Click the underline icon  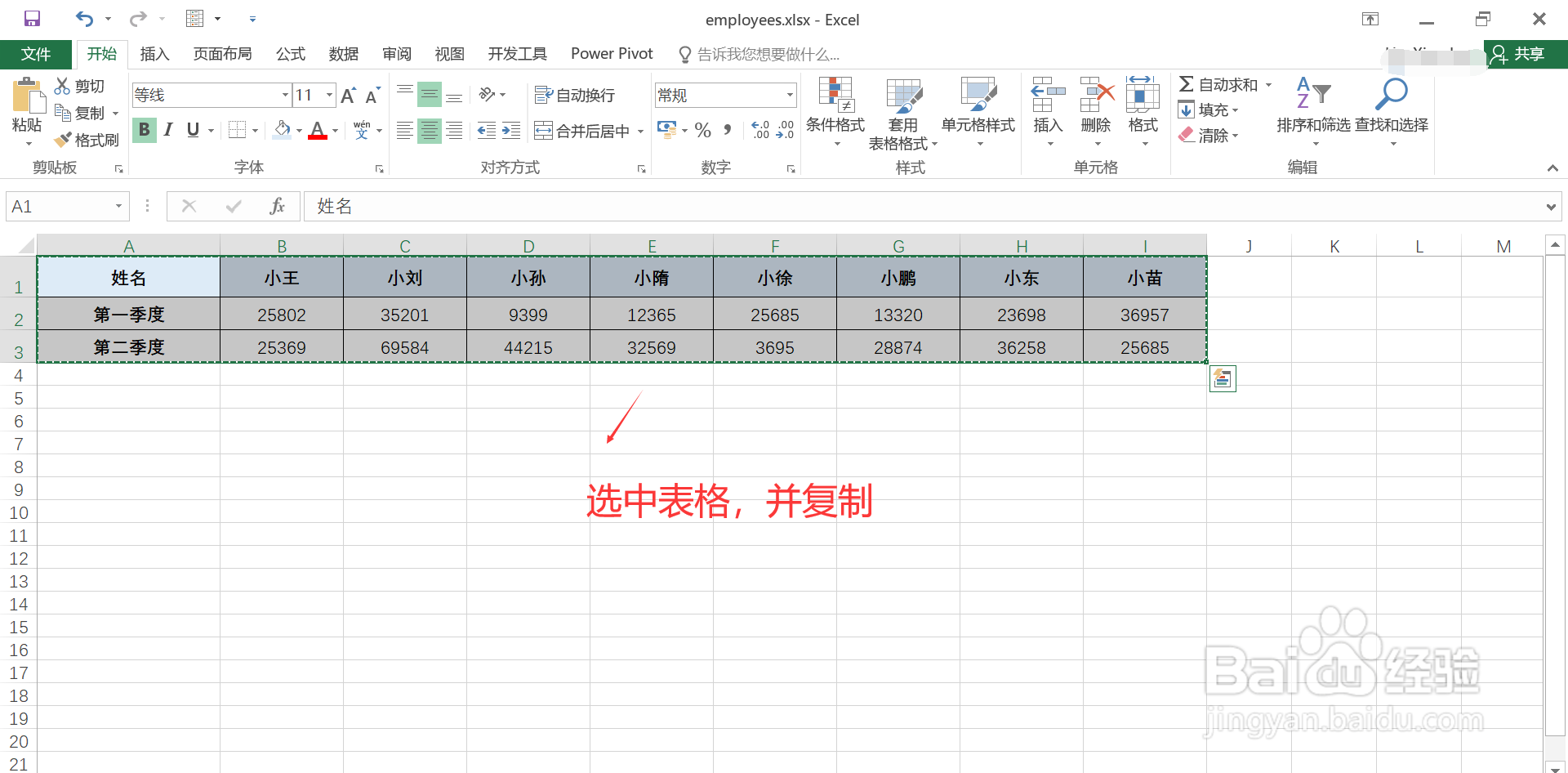click(193, 130)
